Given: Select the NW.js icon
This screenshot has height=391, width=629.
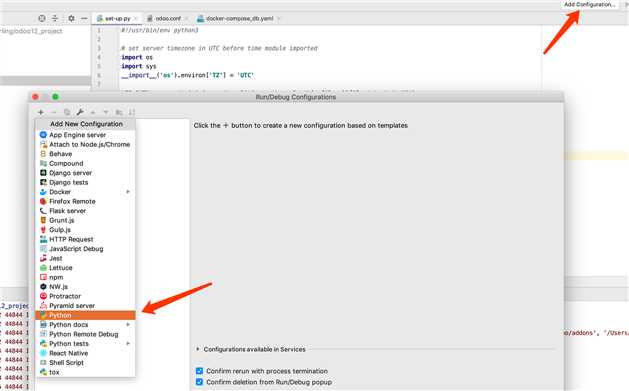Looking at the screenshot, I should (x=43, y=287).
